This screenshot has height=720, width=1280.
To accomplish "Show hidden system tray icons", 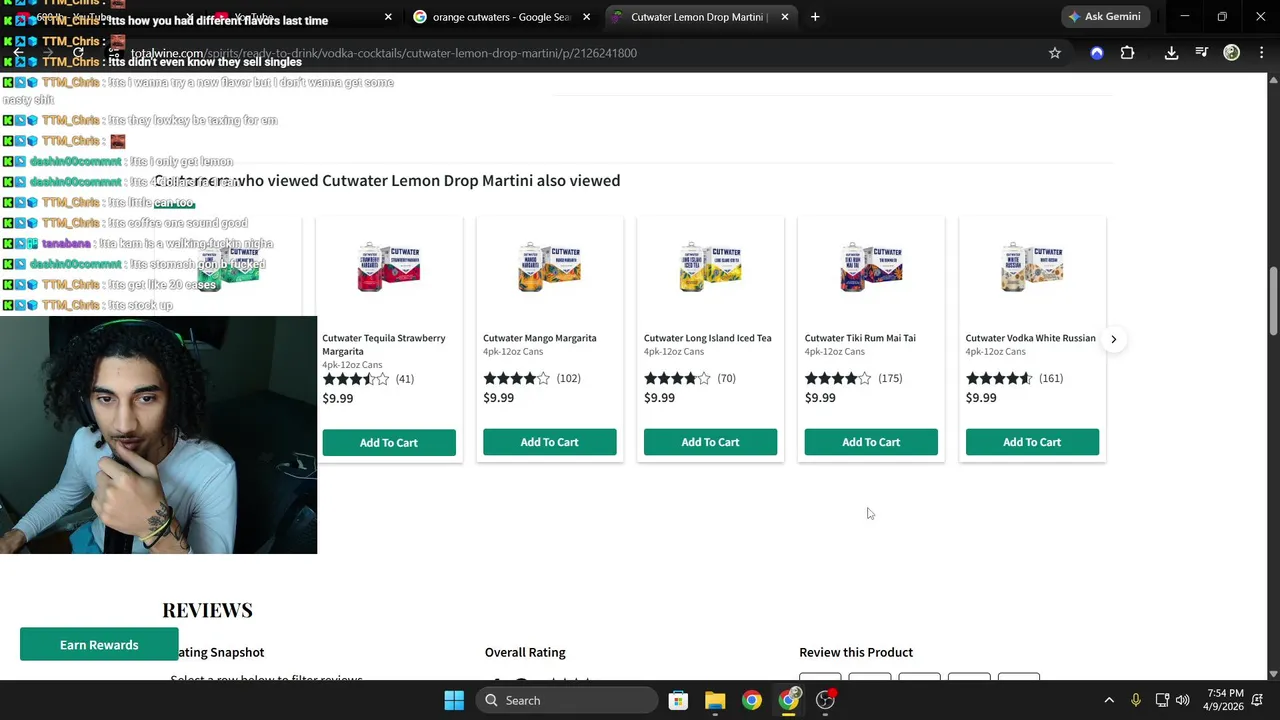I will coord(1109,700).
